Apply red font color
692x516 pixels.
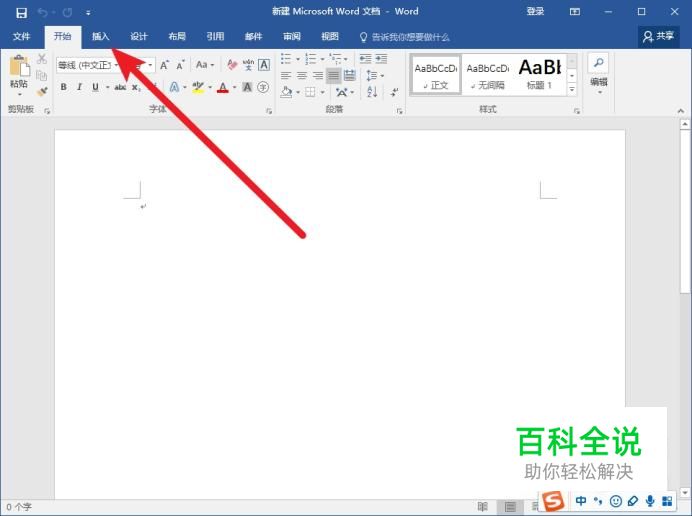[223, 87]
